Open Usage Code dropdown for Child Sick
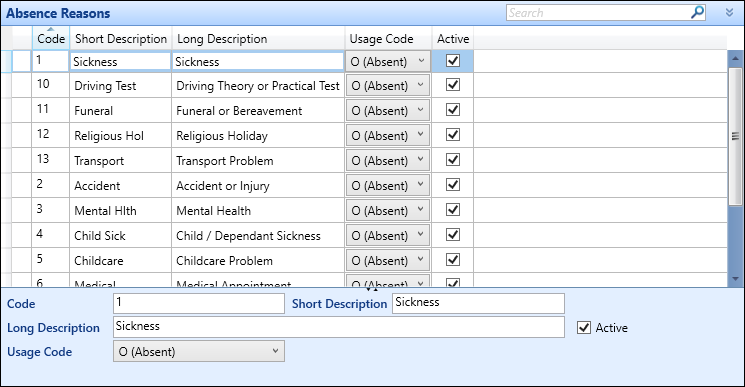This screenshot has height=387, width=745. pos(388,236)
